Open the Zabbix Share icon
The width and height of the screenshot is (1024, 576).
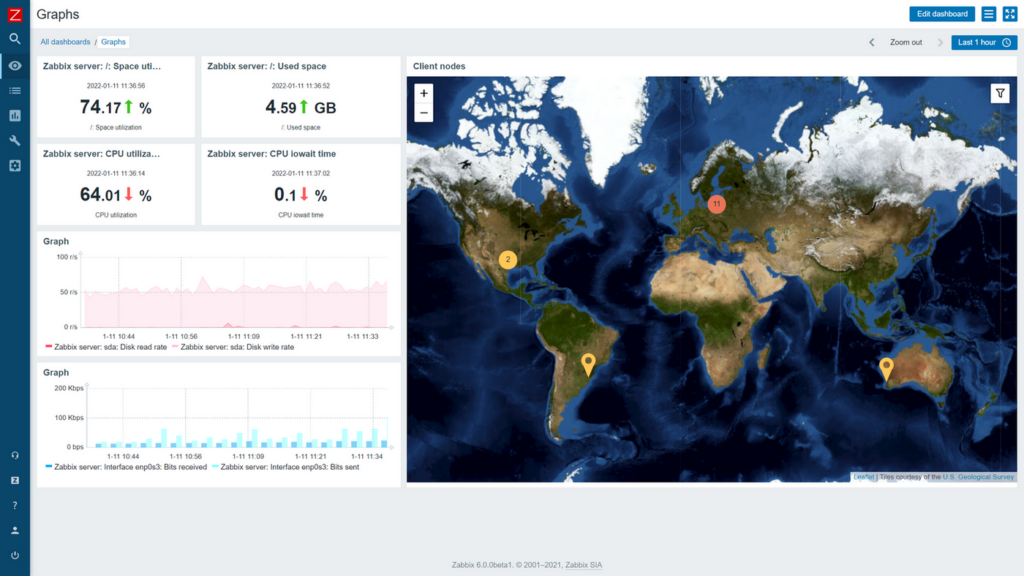[14, 480]
